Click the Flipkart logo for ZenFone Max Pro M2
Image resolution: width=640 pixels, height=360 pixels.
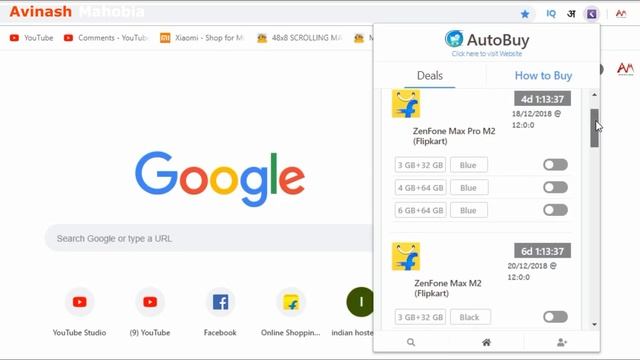coord(406,104)
